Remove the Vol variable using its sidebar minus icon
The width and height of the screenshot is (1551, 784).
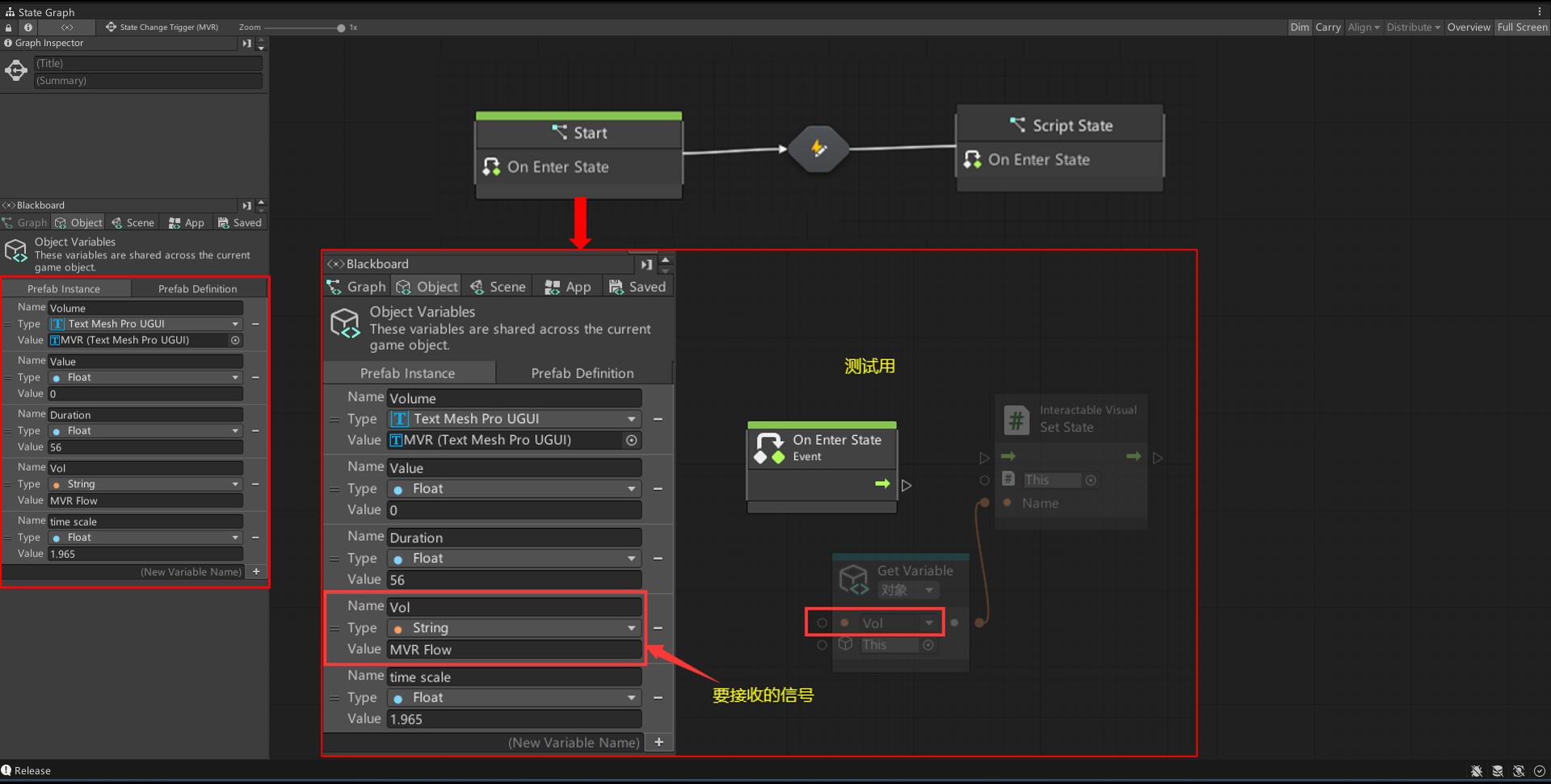[x=255, y=484]
